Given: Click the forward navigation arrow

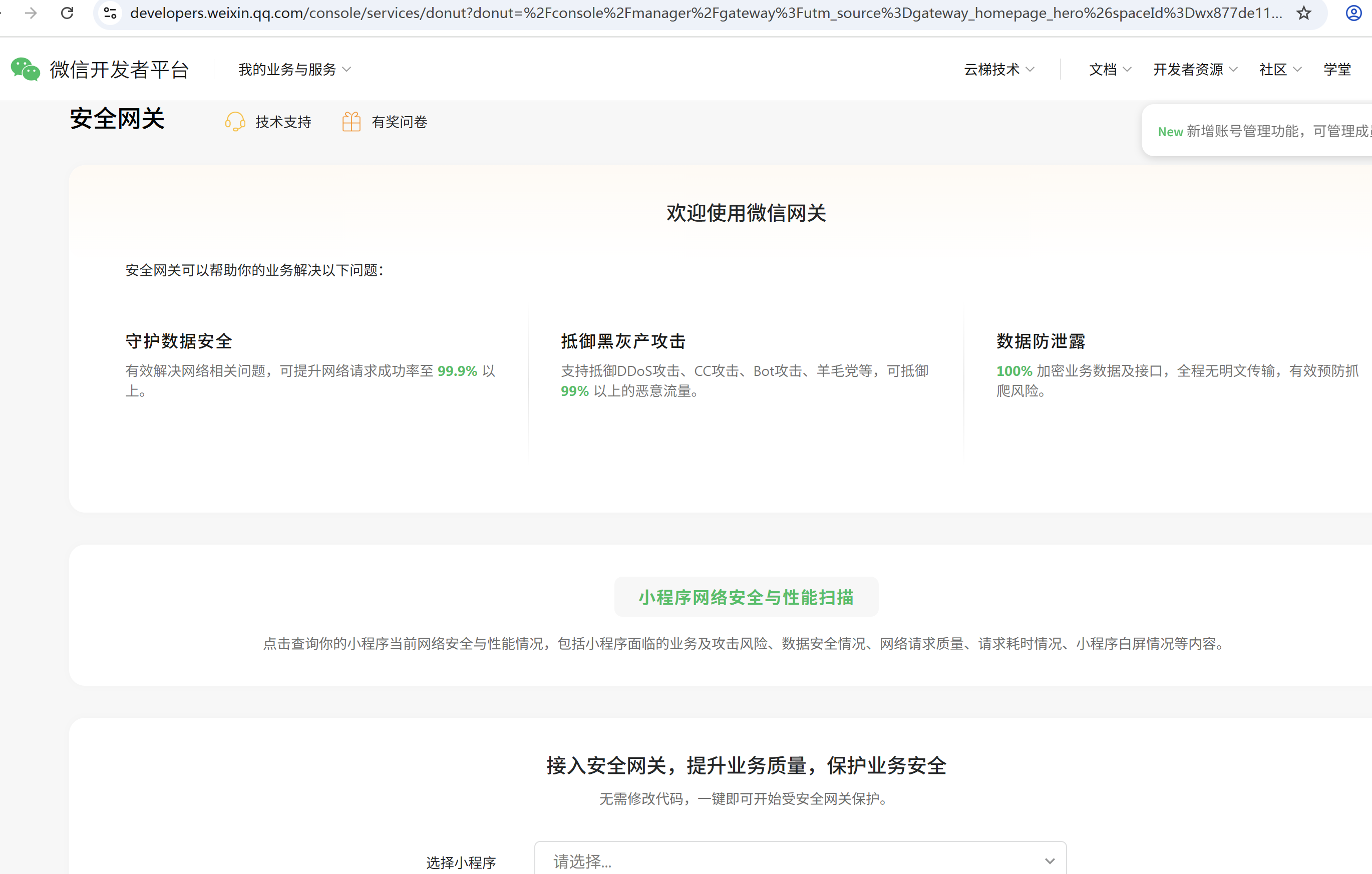Looking at the screenshot, I should [x=32, y=13].
